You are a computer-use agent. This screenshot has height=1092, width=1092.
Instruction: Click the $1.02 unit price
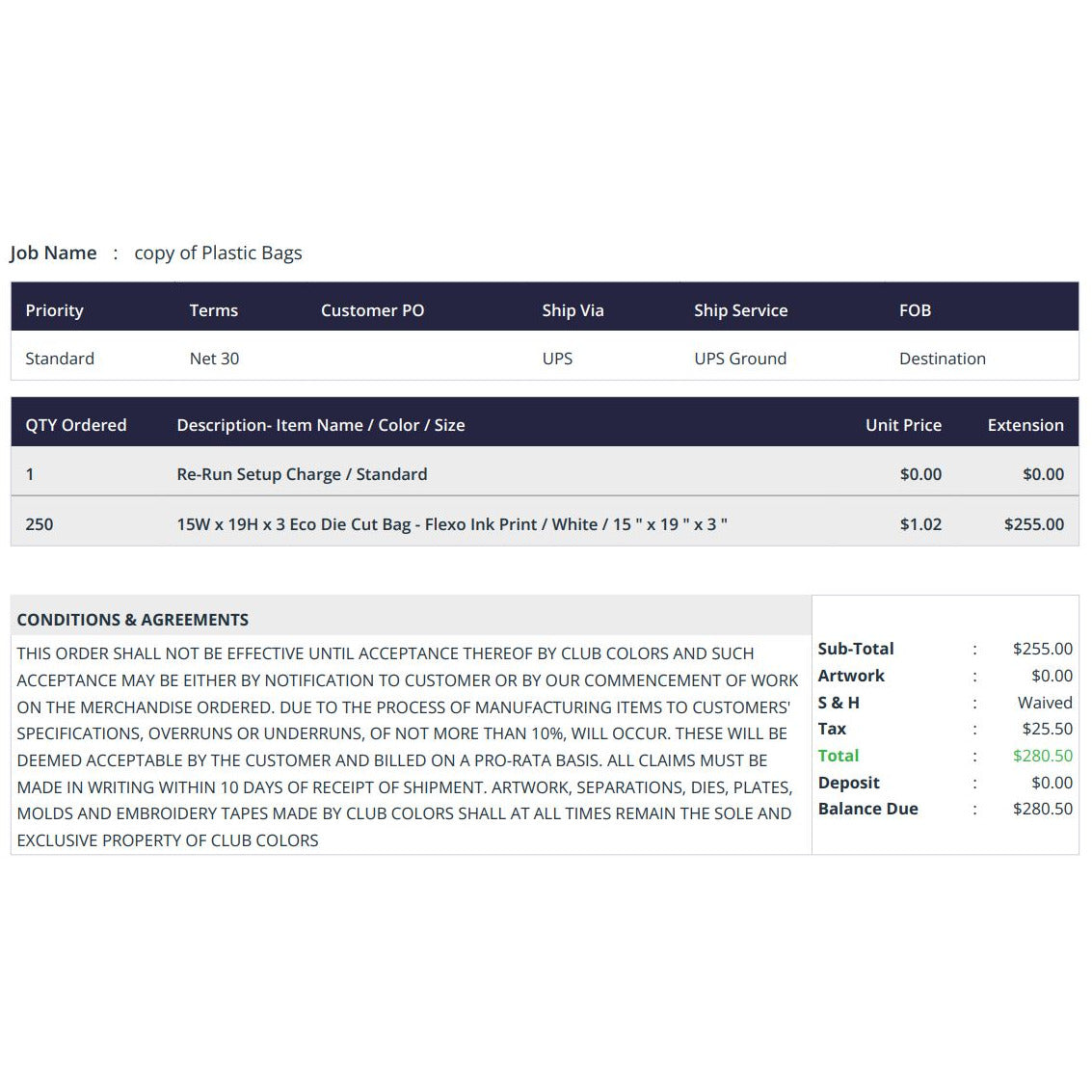(x=920, y=524)
